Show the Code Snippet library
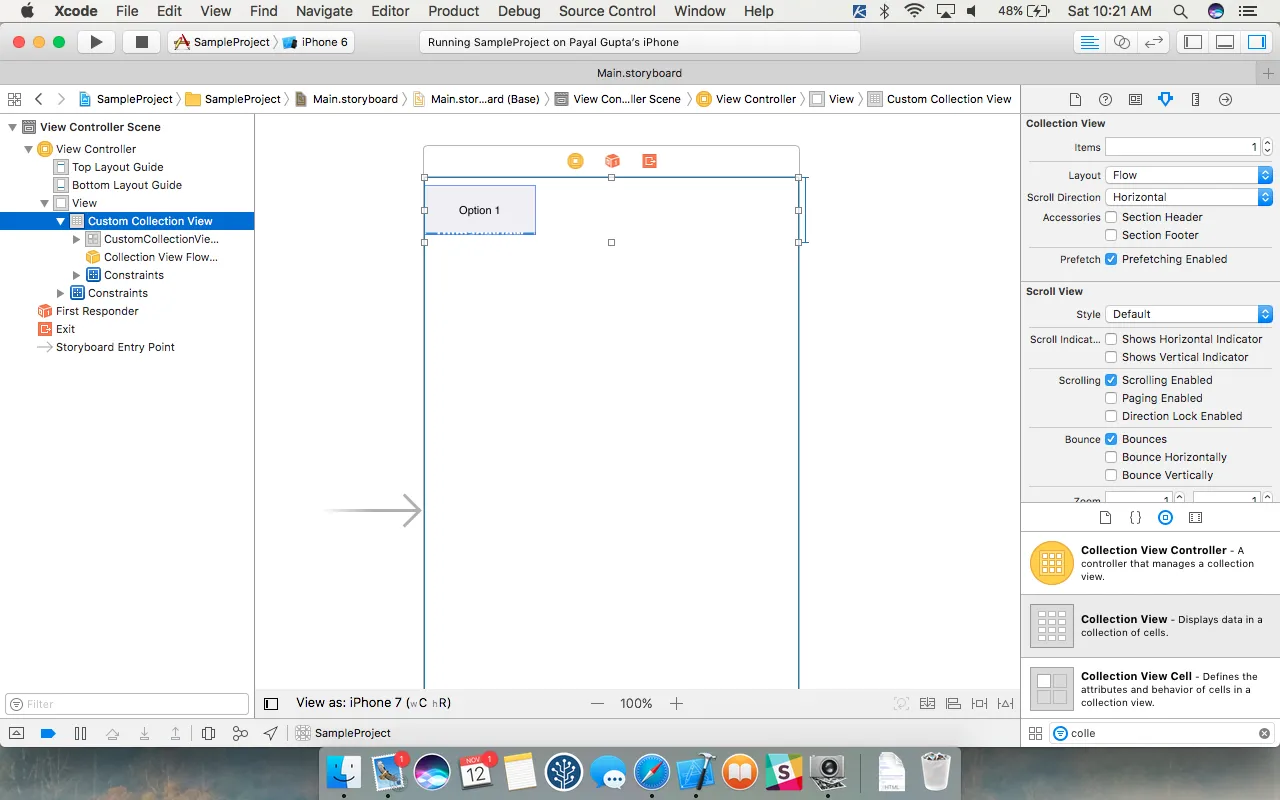This screenshot has width=1280, height=800. pyautogui.click(x=1135, y=518)
